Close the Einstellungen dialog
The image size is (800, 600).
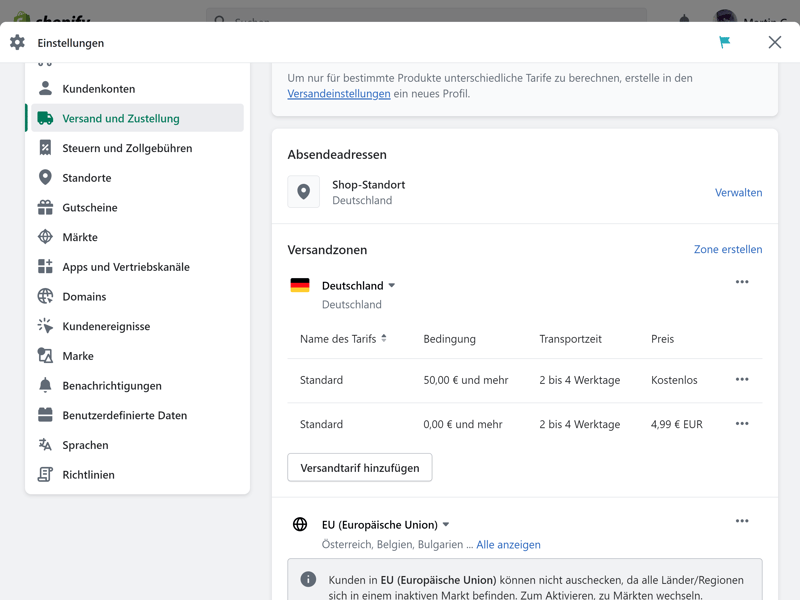(775, 42)
